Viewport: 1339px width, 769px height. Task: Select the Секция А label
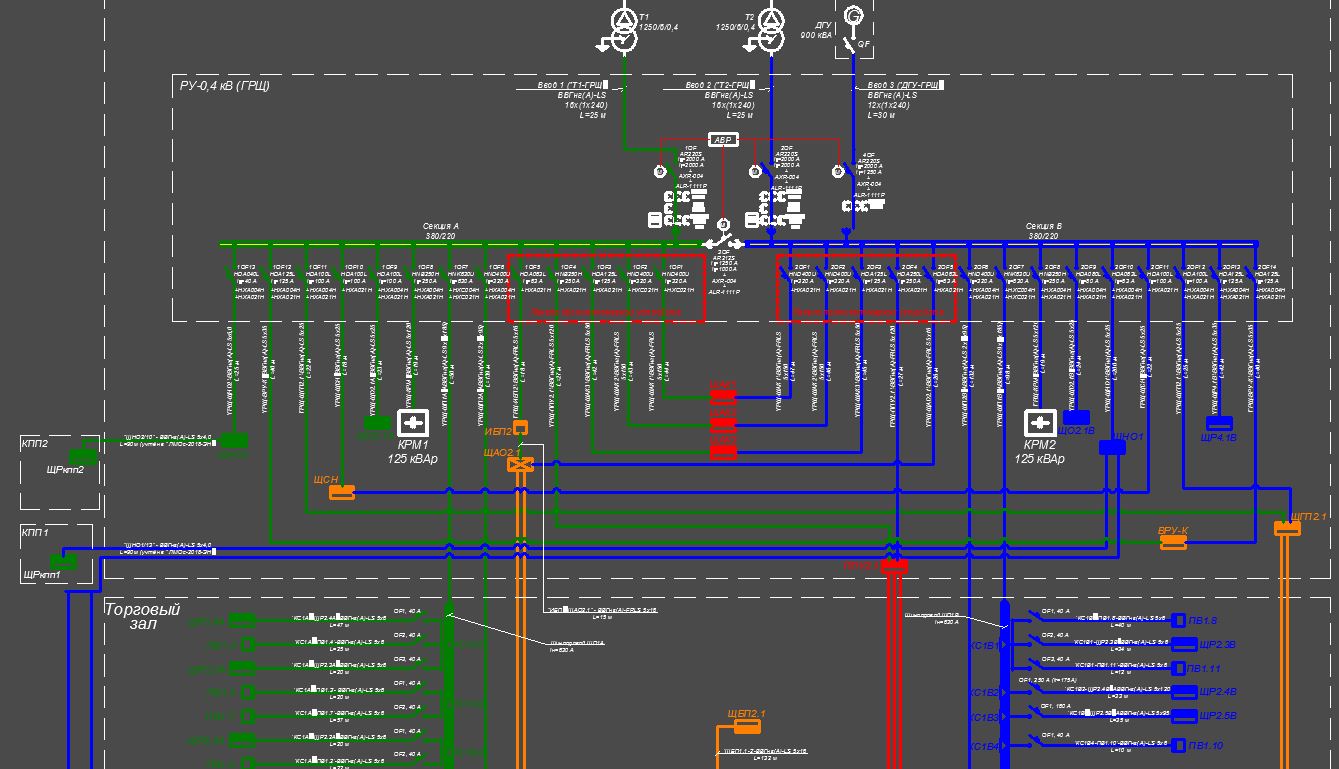click(441, 227)
